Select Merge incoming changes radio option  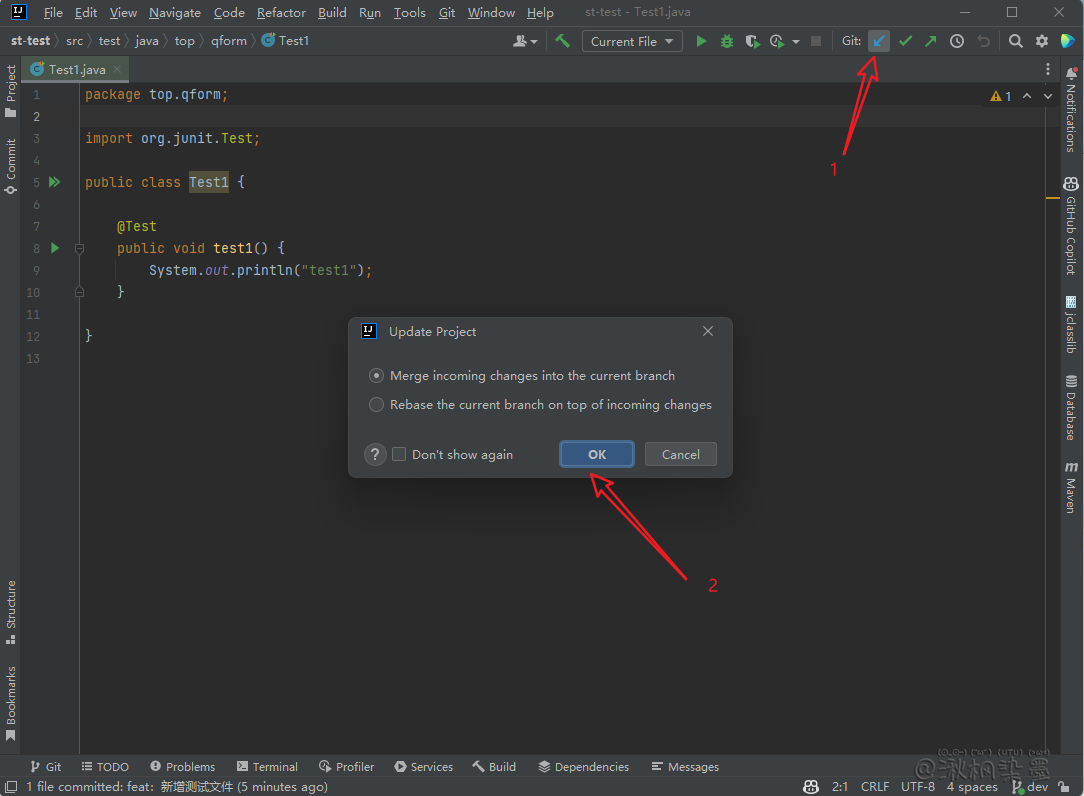coord(376,376)
